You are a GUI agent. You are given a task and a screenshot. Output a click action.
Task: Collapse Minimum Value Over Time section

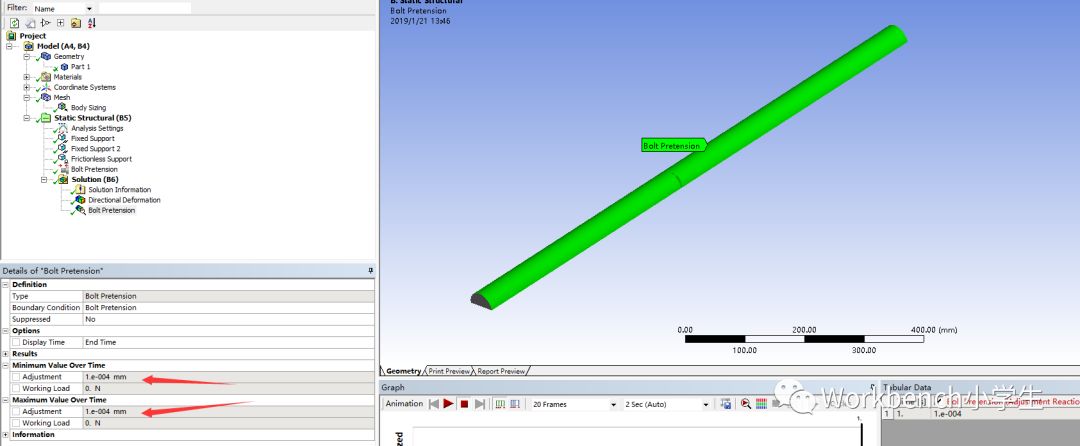(6, 365)
